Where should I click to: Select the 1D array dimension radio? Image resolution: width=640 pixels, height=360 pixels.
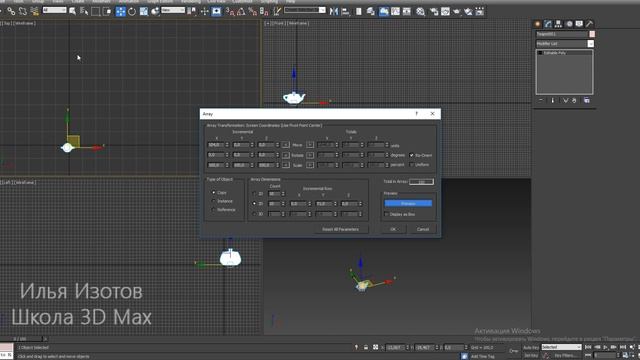[x=254, y=194]
